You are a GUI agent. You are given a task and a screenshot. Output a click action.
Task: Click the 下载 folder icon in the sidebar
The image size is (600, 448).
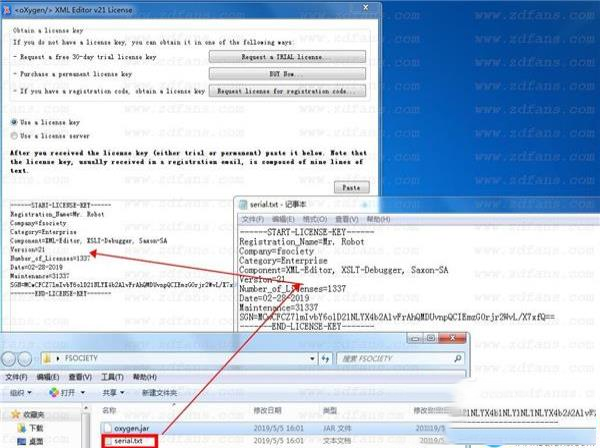pyautogui.click(x=21, y=428)
